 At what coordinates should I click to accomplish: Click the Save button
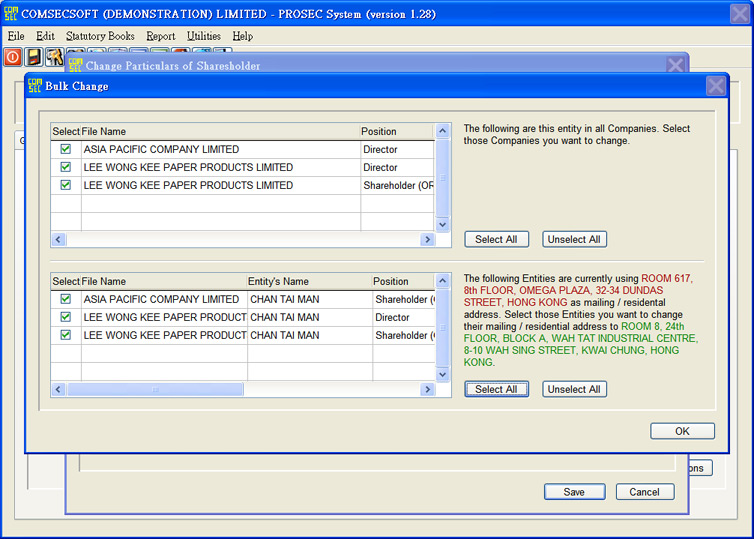pos(574,492)
